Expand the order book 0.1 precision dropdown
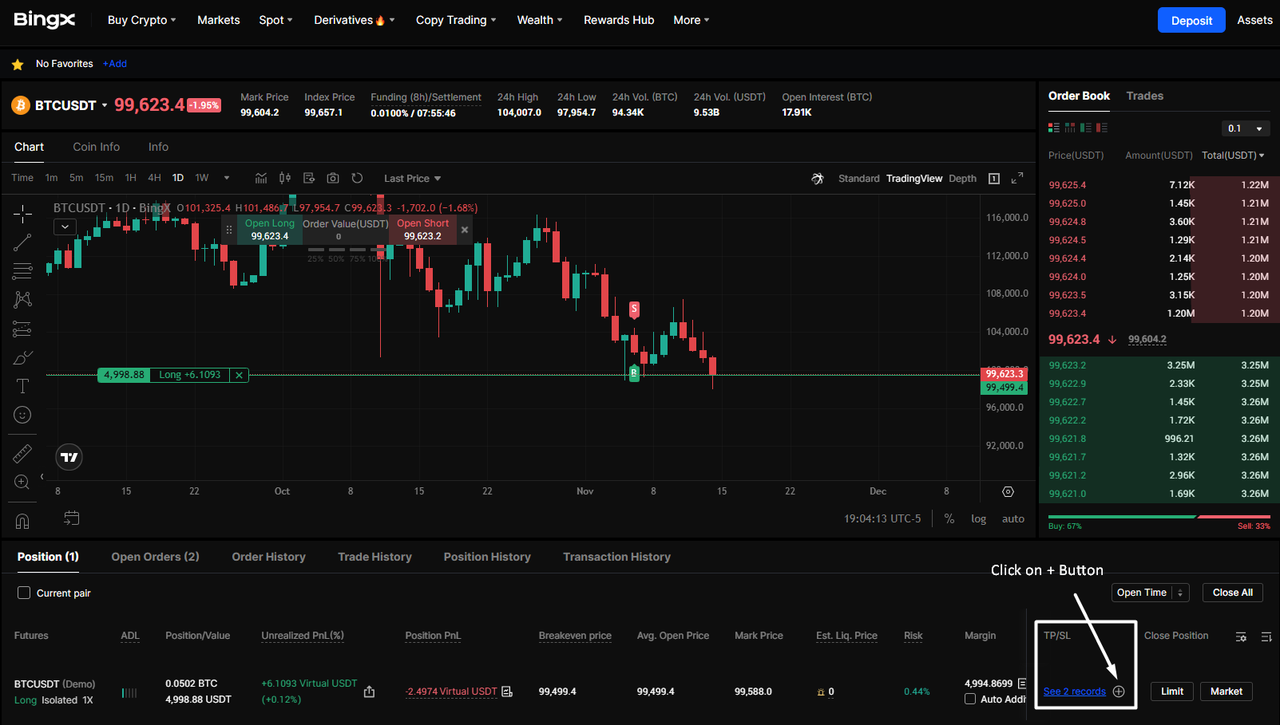The width and height of the screenshot is (1280, 725). [x=1246, y=128]
